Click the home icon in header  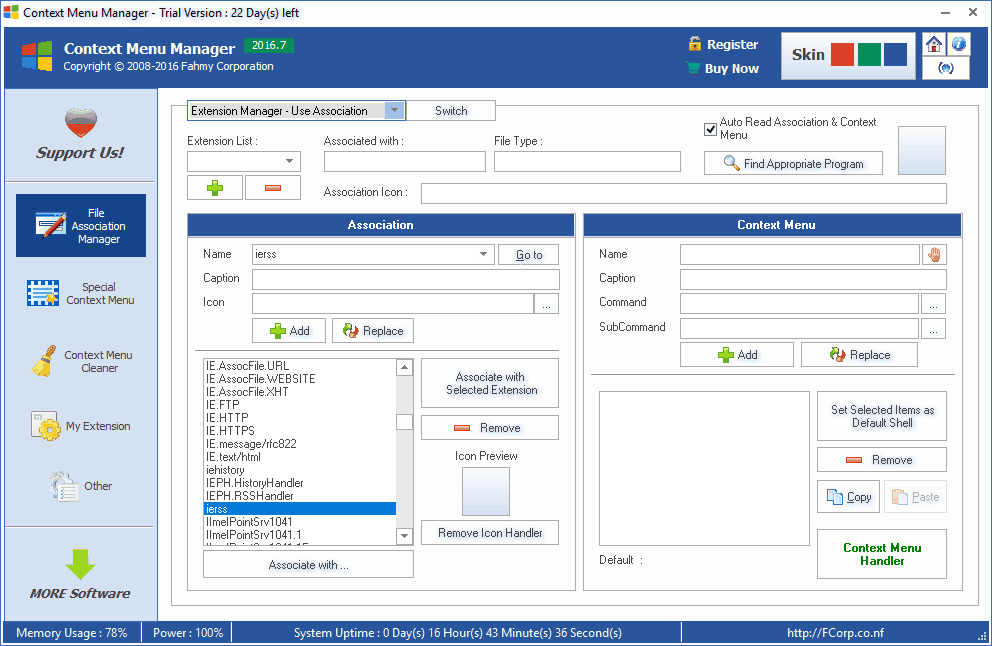(934, 44)
